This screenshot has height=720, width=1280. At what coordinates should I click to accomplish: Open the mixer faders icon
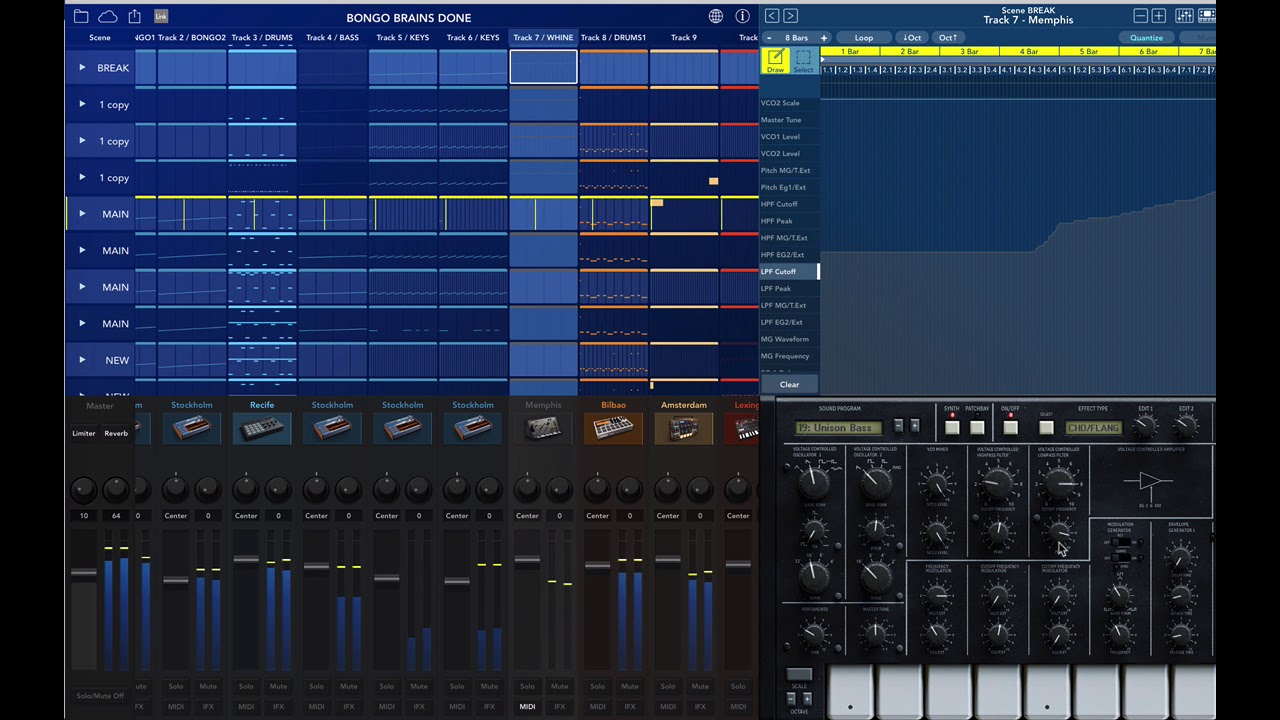point(1184,16)
